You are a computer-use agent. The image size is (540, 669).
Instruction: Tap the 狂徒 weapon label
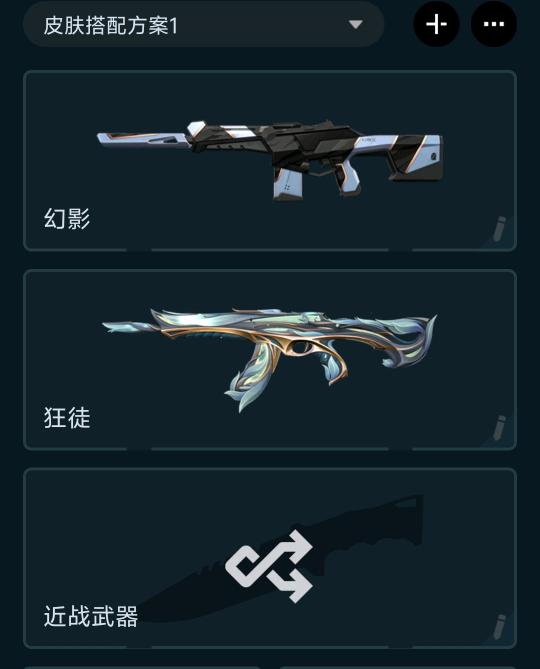pos(67,418)
